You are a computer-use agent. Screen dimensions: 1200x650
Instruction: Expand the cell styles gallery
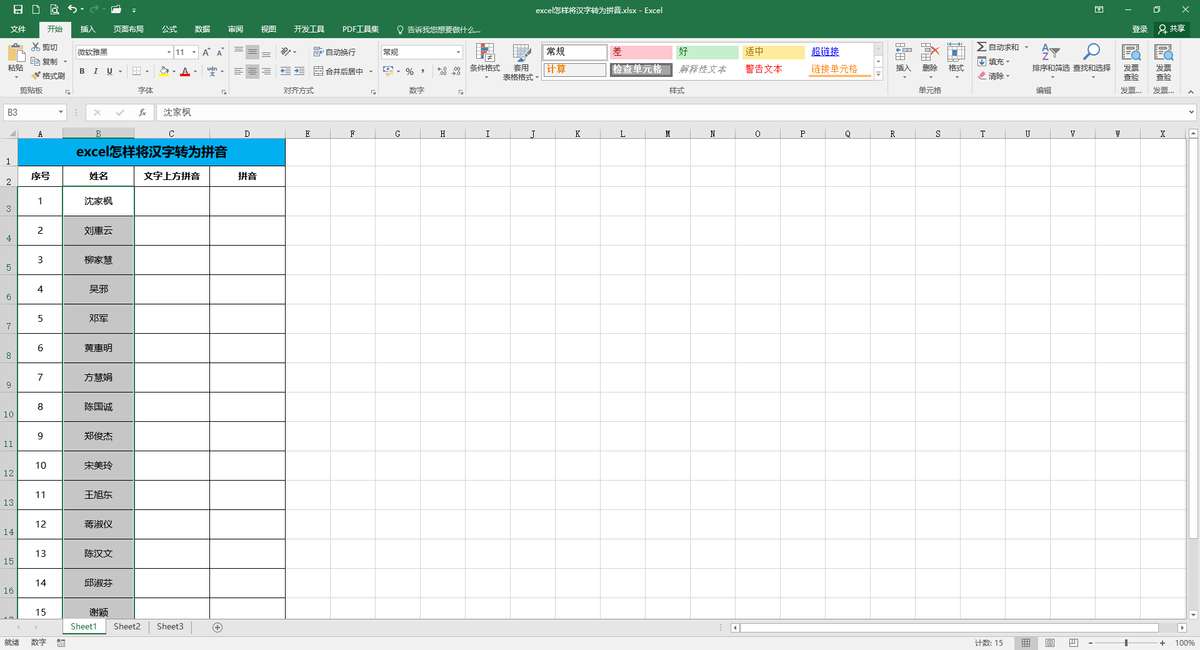(878, 73)
